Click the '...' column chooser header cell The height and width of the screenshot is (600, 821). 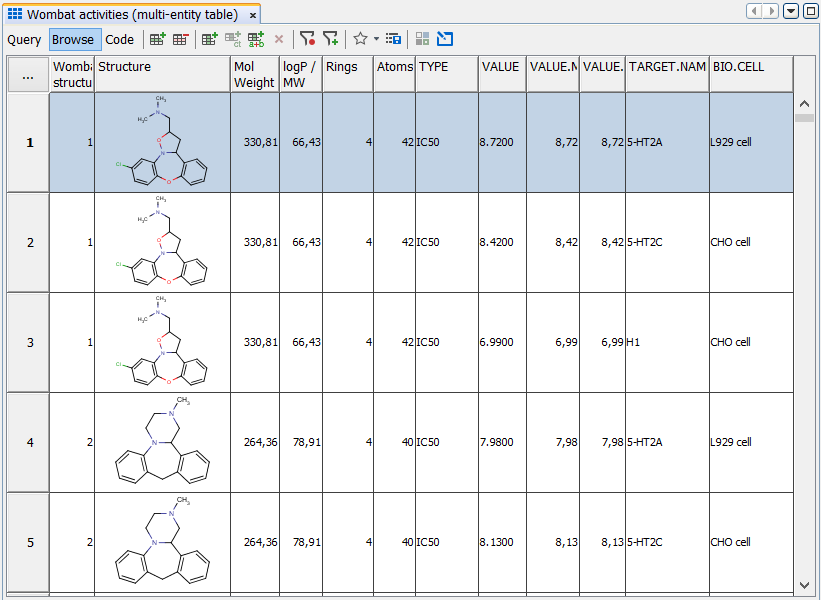[x=28, y=76]
